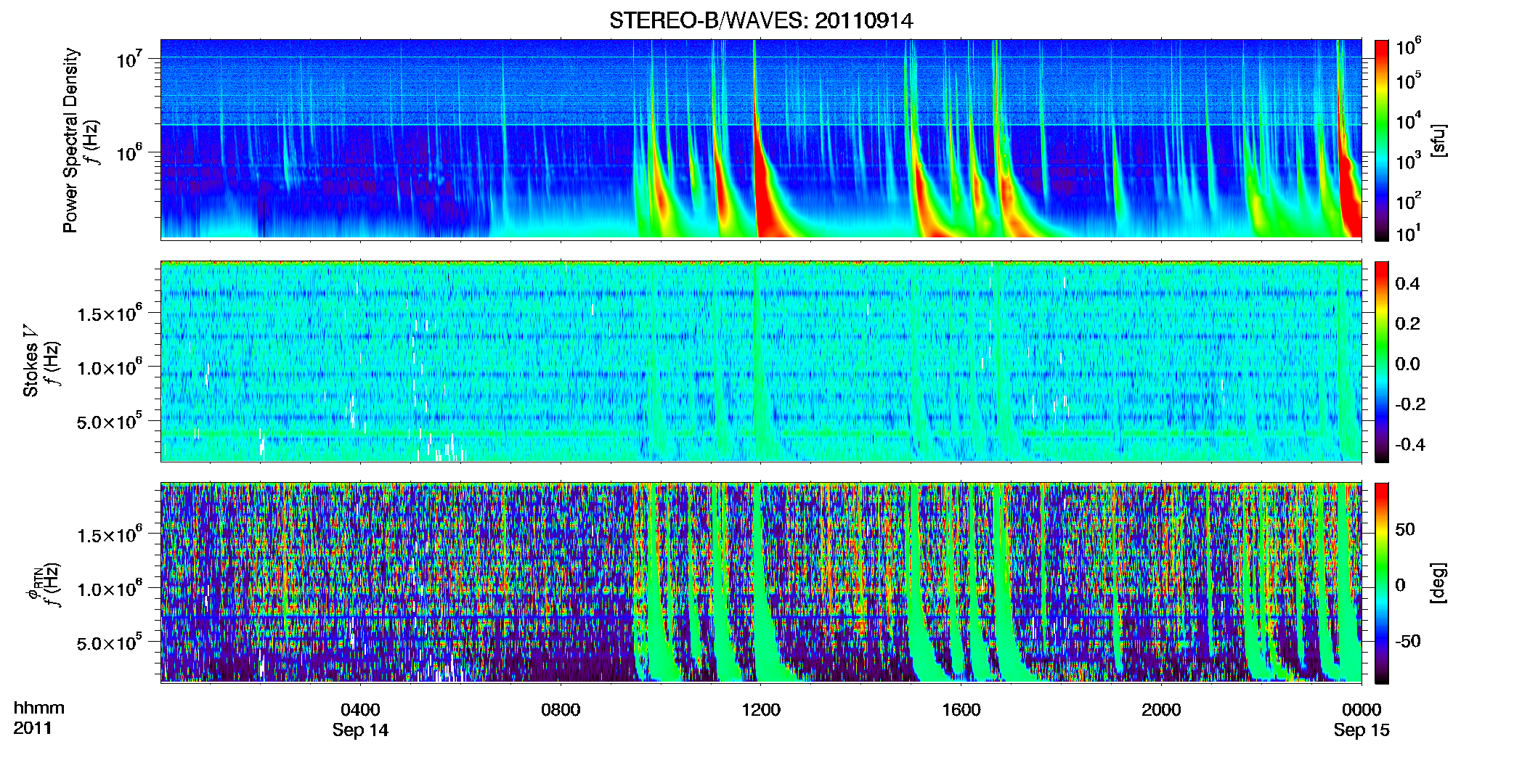This screenshot has width=1522, height=784.
Task: Click the Stokes V axis label
Action: 30,362
